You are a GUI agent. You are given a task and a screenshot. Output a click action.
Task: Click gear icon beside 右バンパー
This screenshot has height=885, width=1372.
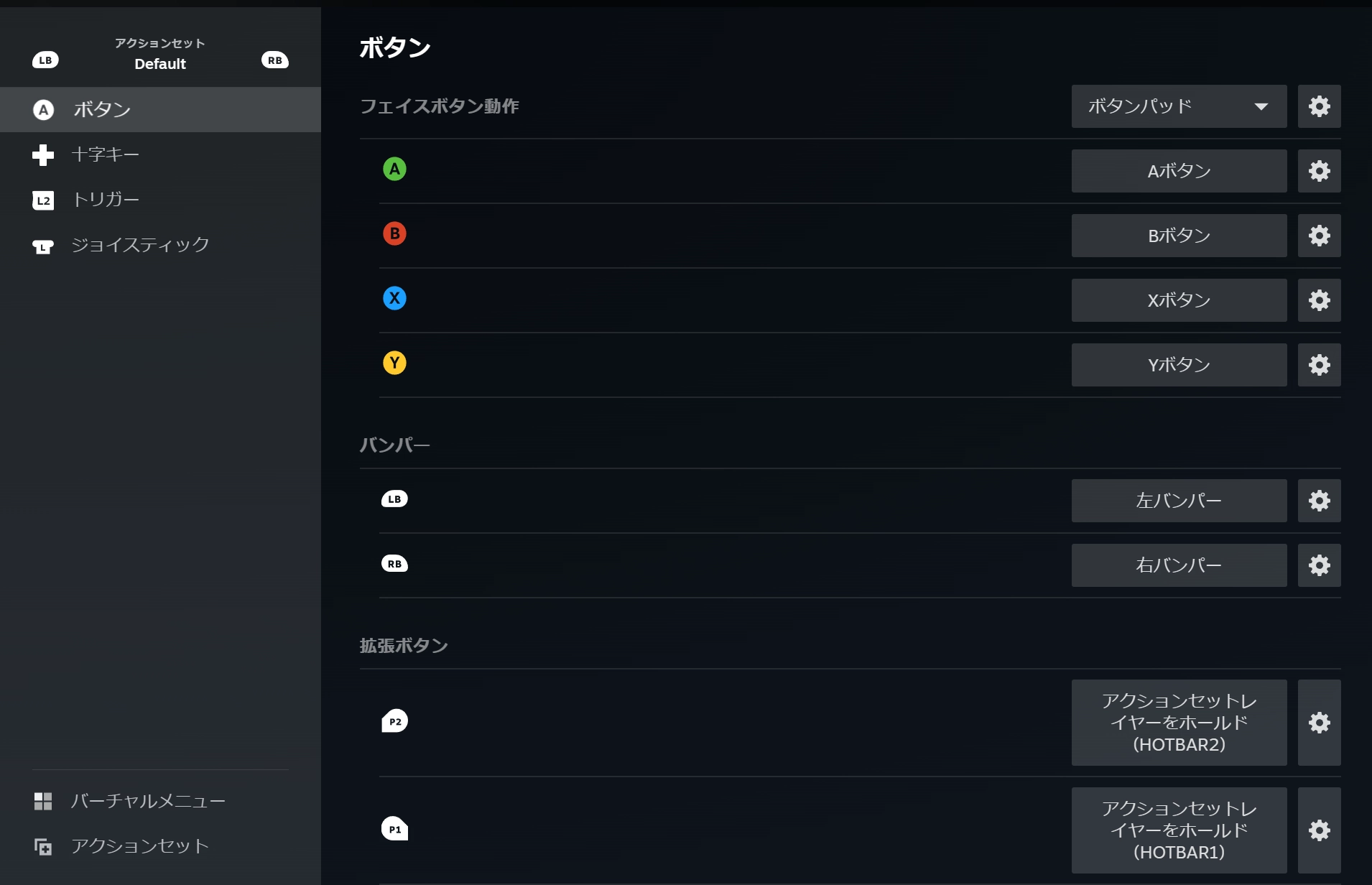point(1319,565)
